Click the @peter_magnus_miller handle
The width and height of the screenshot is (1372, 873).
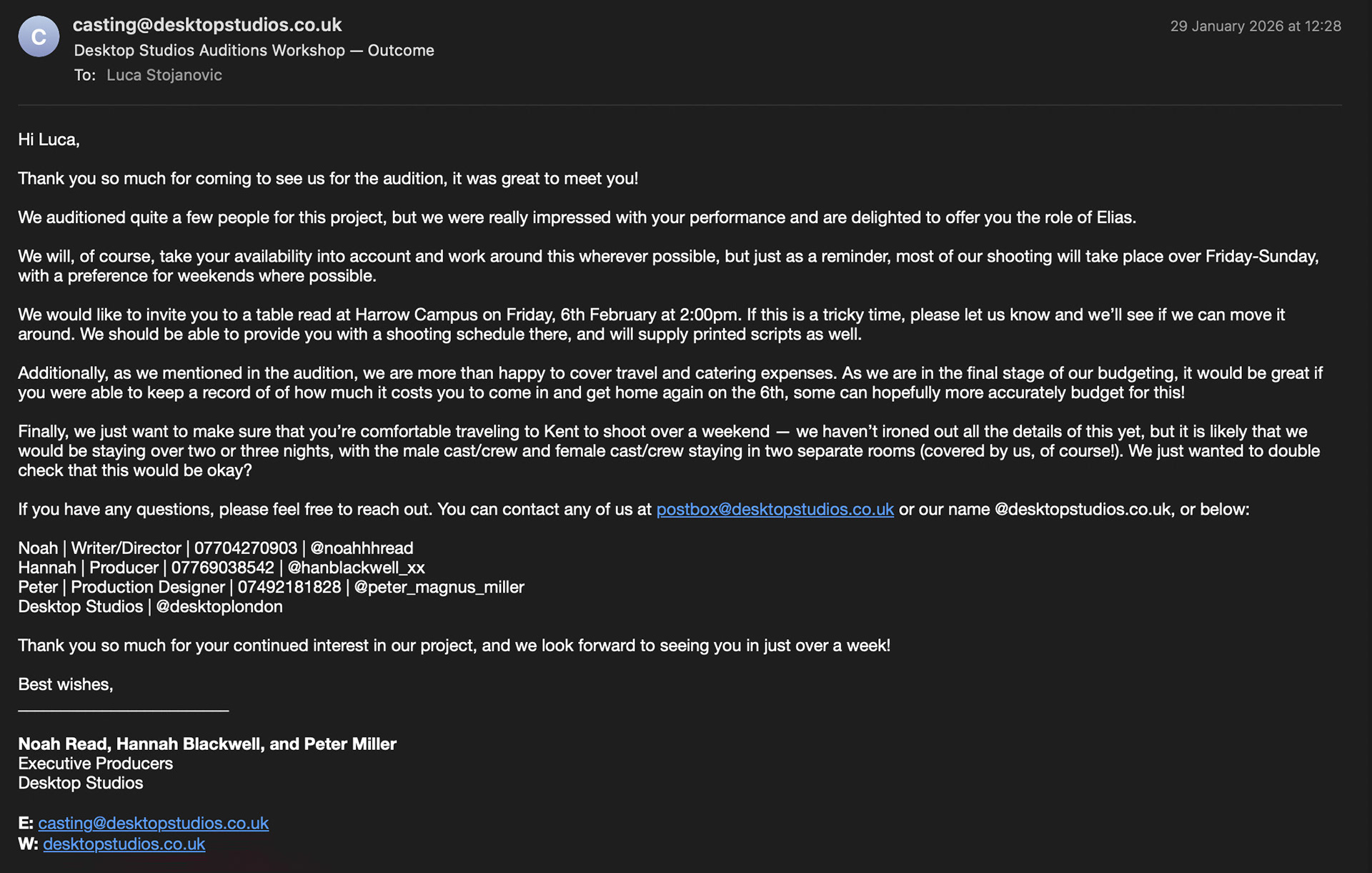439,587
